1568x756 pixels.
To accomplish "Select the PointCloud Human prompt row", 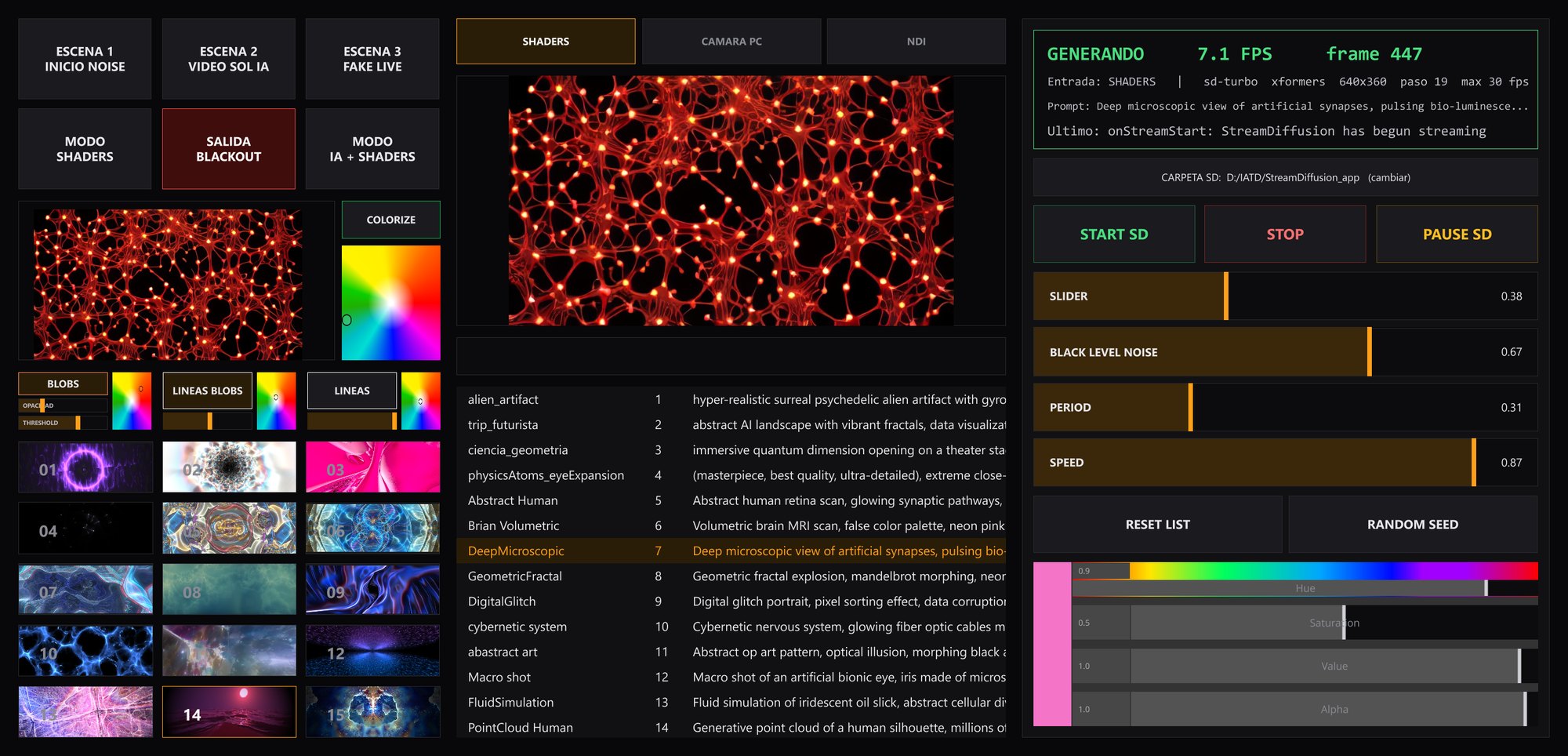I will coord(731,727).
